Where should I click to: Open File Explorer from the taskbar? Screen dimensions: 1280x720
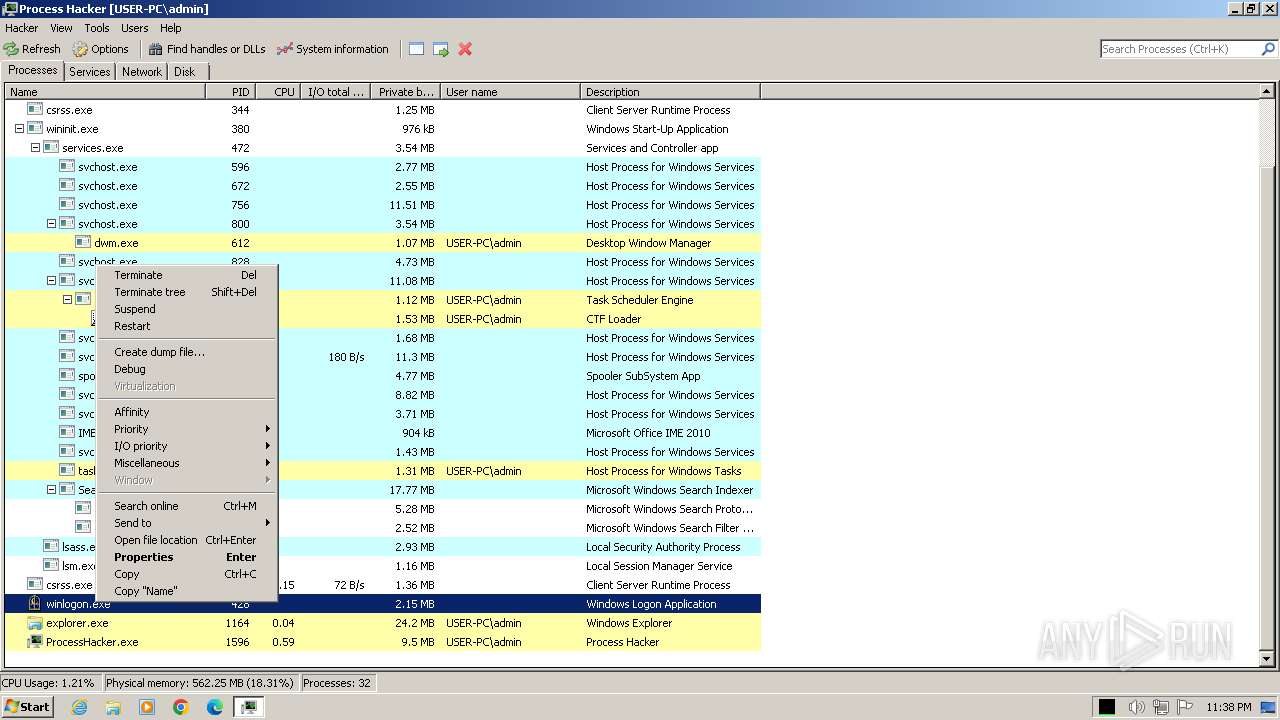coord(113,707)
